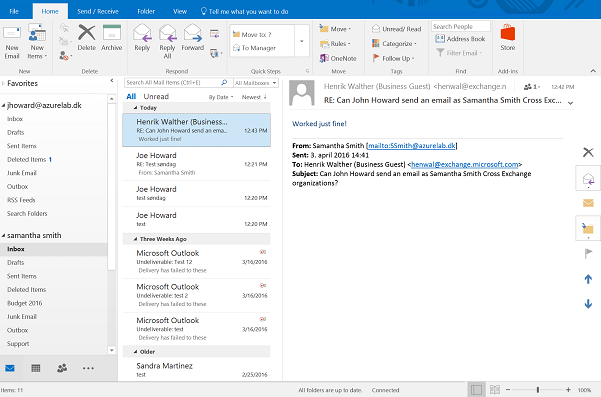Open the Junk options icon
Screen dimensions: 601x397
(66, 56)
